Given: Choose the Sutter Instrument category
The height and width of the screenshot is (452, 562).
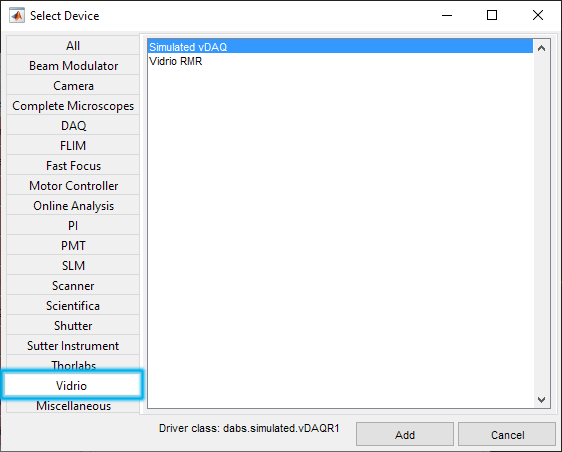Looking at the screenshot, I should (73, 345).
